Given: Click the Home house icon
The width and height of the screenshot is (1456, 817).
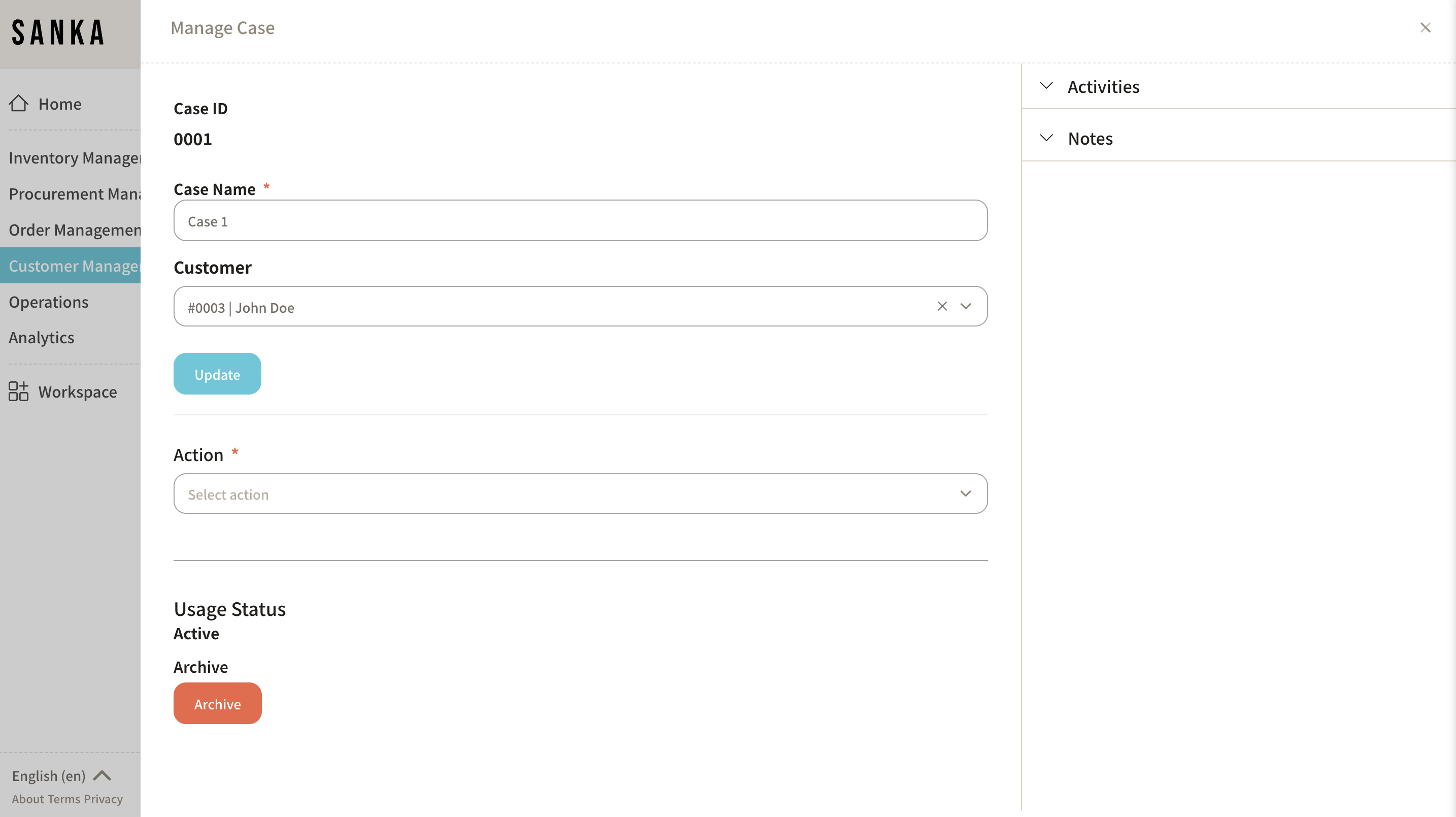Looking at the screenshot, I should 19,104.
